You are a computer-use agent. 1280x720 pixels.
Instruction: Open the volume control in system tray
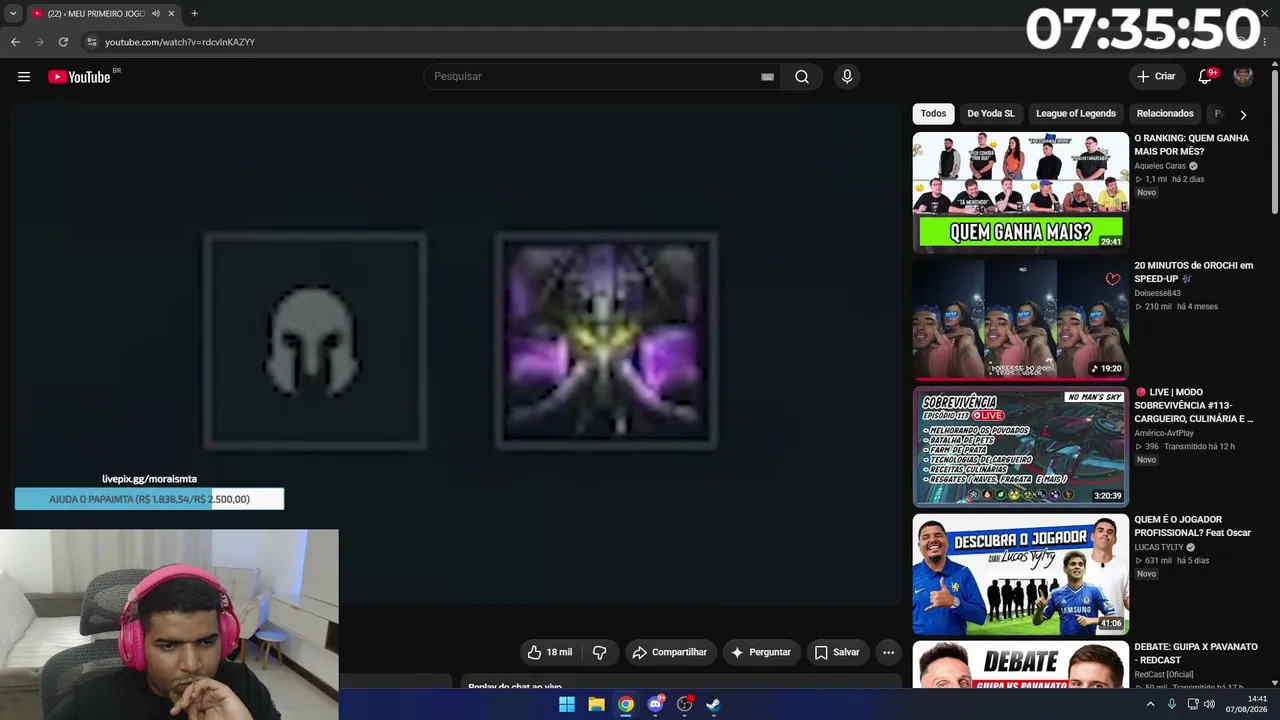1209,704
